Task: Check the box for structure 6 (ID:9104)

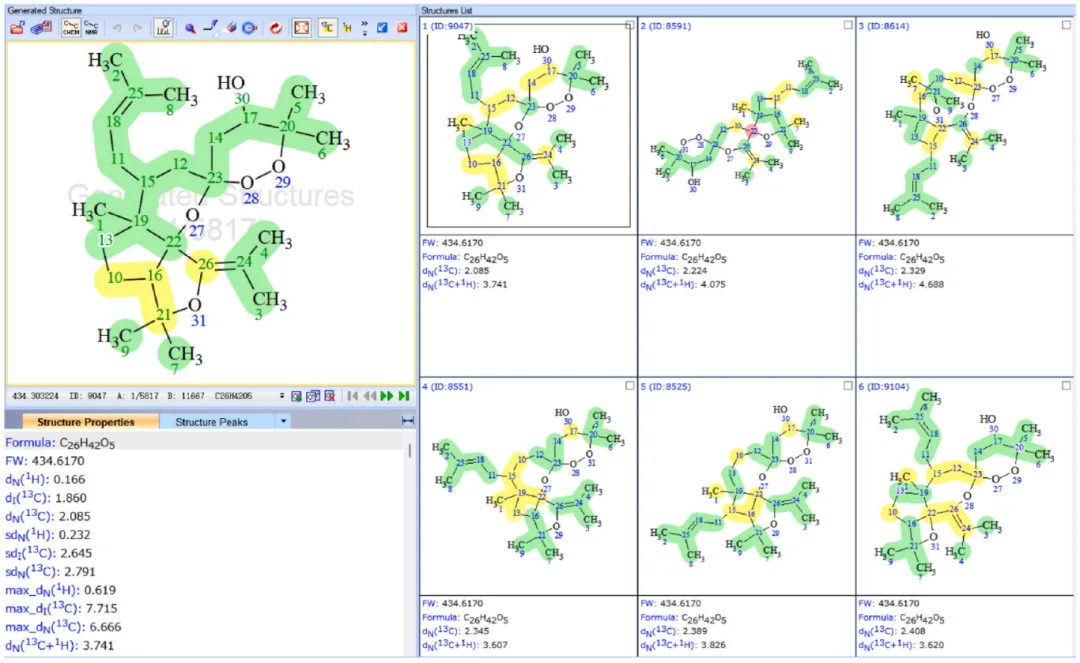Action: 1066,386
